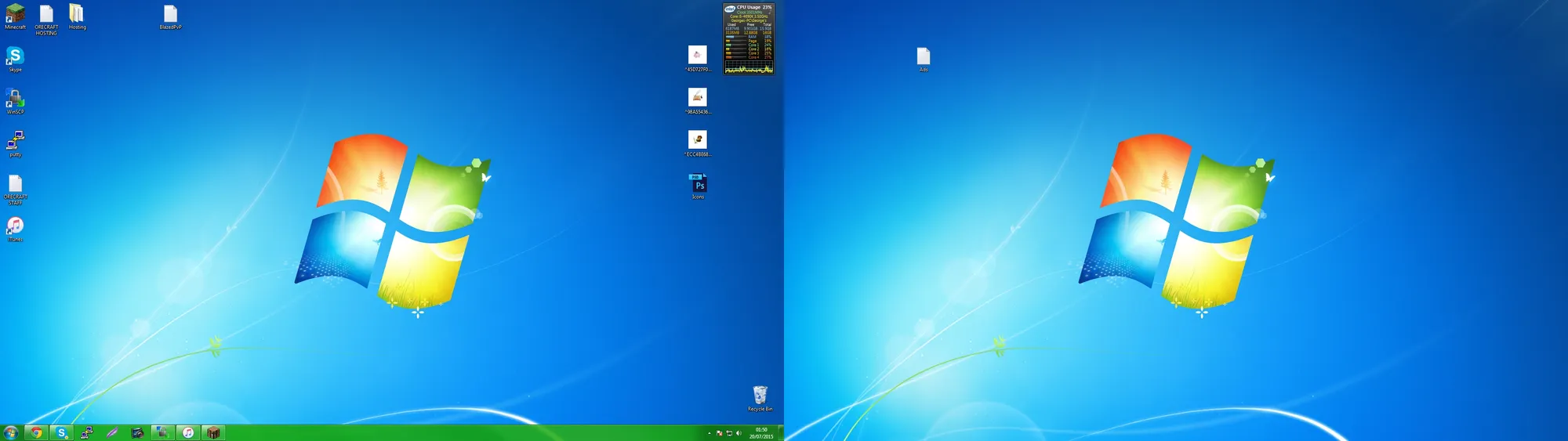Select the 98A55436 image file thumbnail

tap(697, 101)
